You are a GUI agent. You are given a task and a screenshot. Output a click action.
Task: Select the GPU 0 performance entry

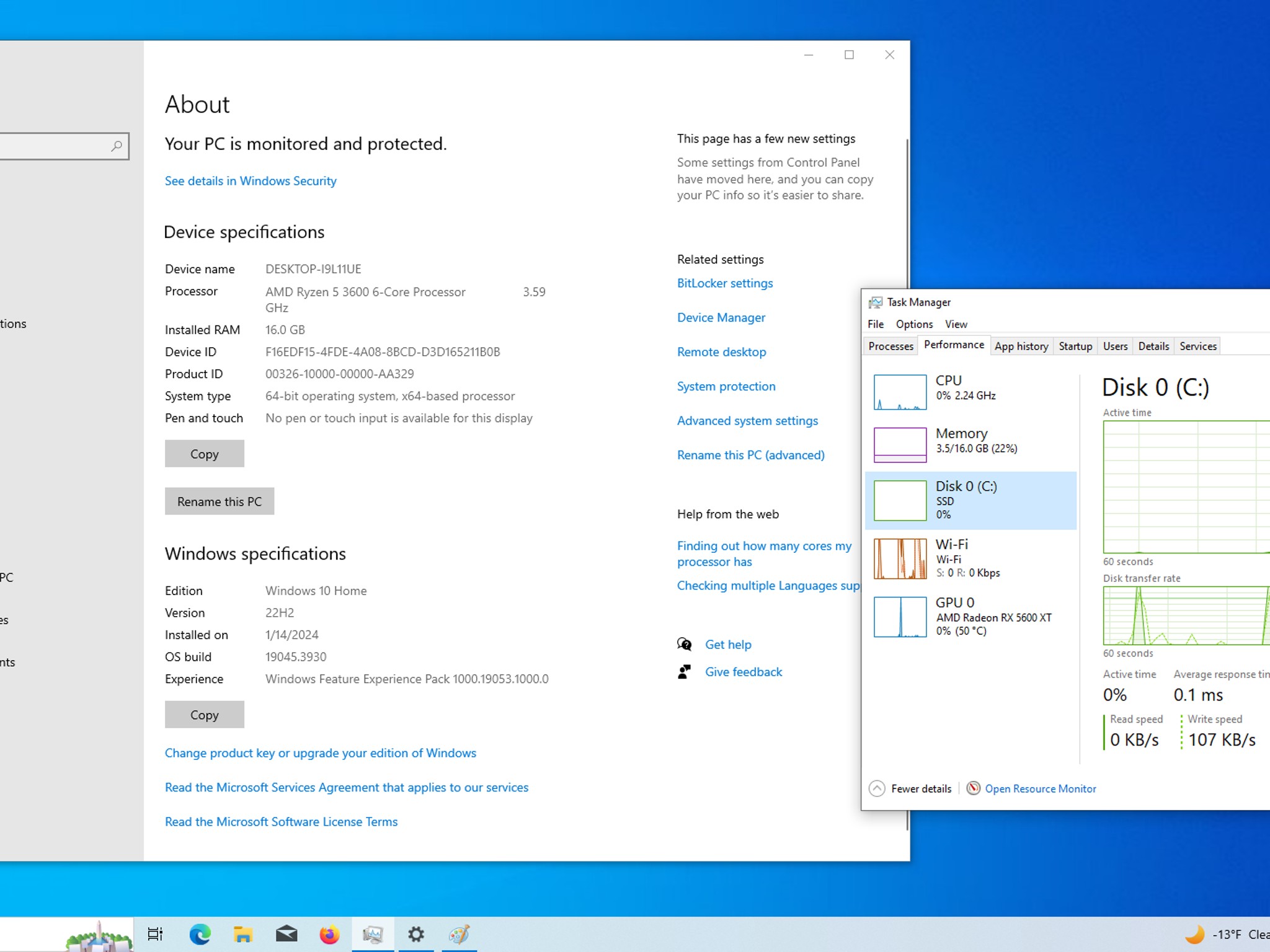pyautogui.click(x=970, y=617)
